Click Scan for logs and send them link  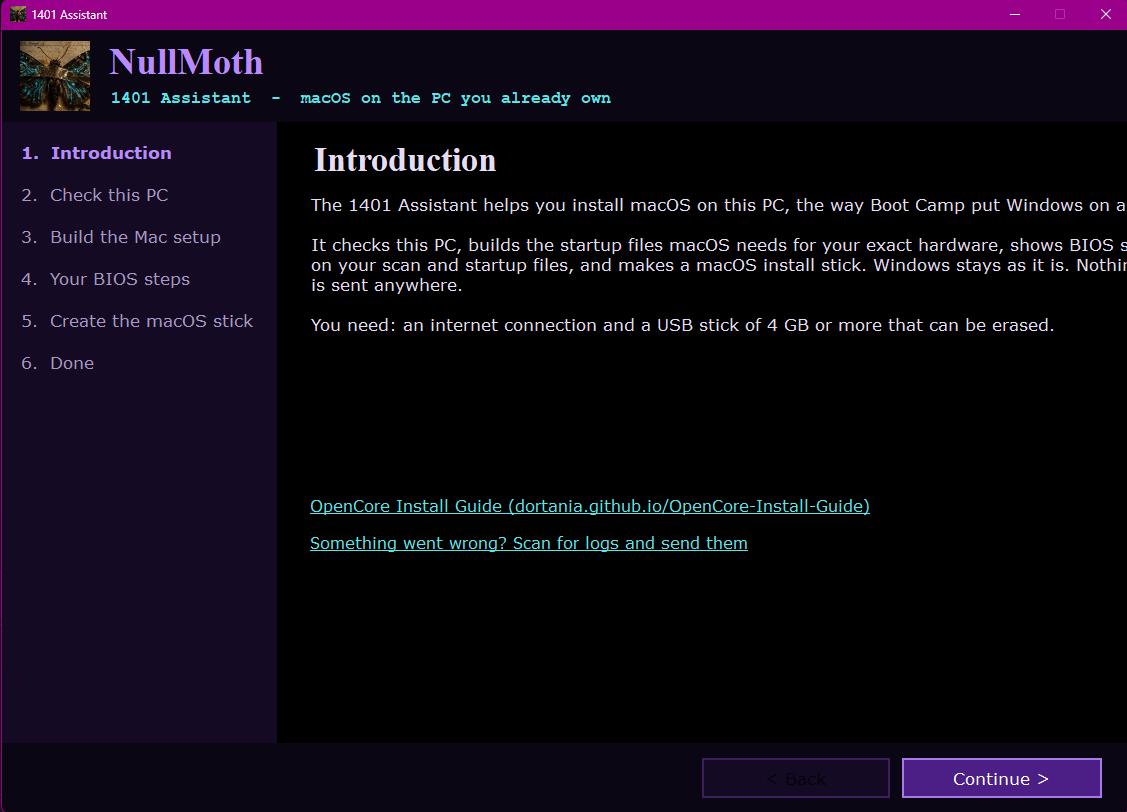[x=529, y=543]
